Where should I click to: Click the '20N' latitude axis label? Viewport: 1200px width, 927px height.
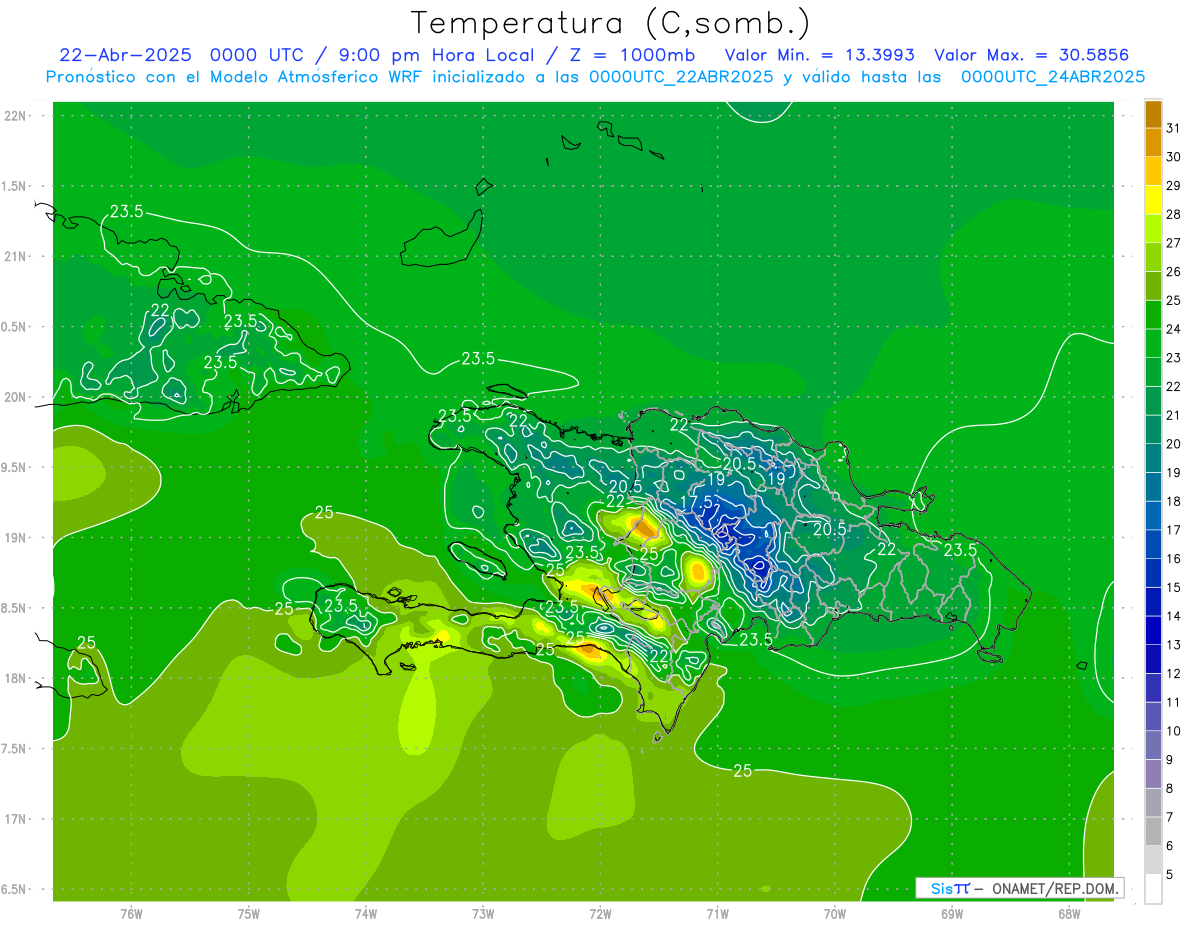point(15,397)
